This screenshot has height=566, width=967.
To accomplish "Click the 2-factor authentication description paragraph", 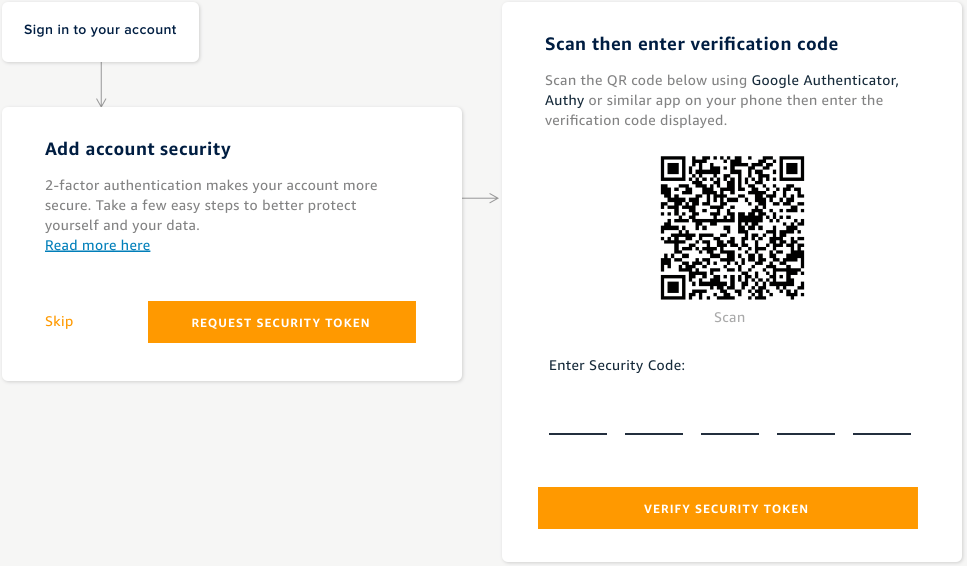I will click(x=211, y=205).
